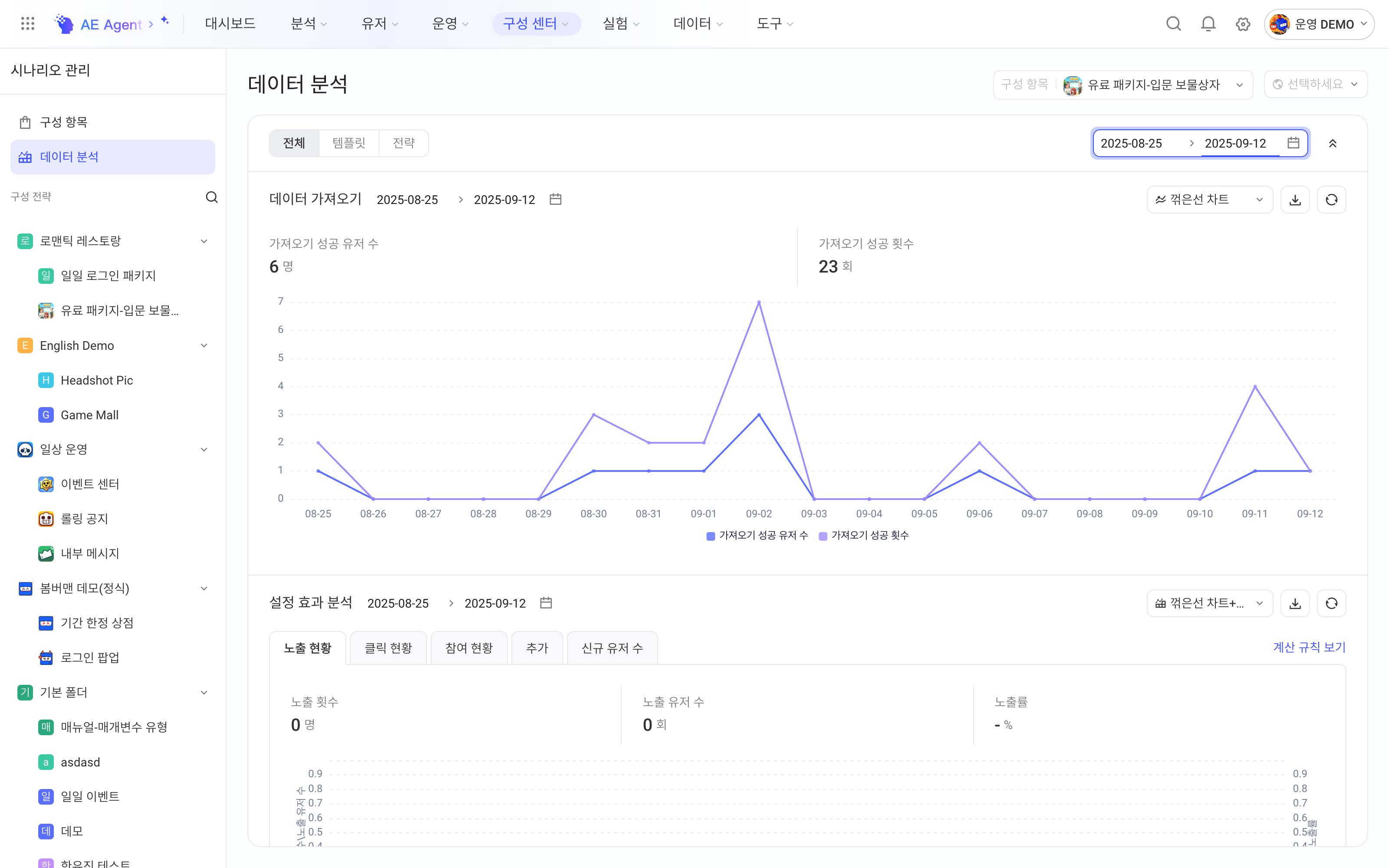Switch to the 신규 유저 수 tab
This screenshot has width=1389, height=868.
[612, 648]
